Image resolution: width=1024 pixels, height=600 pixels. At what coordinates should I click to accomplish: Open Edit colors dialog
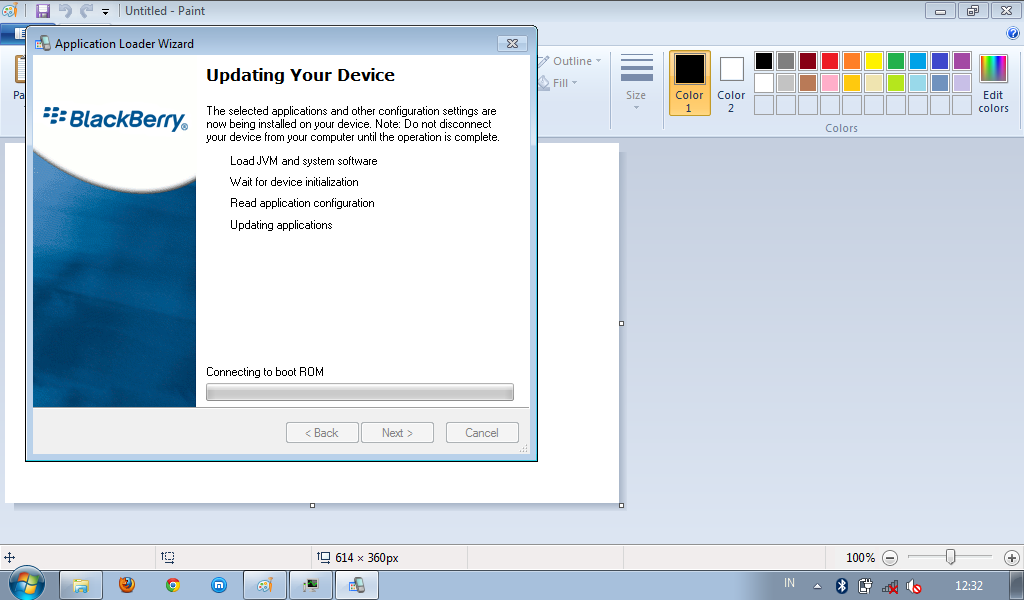coord(993,83)
